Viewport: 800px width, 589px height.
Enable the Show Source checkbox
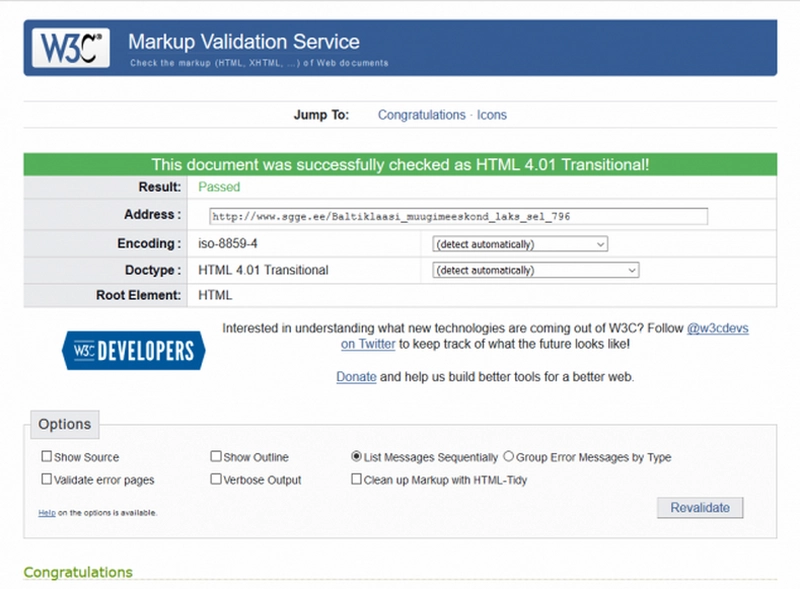pyautogui.click(x=47, y=457)
